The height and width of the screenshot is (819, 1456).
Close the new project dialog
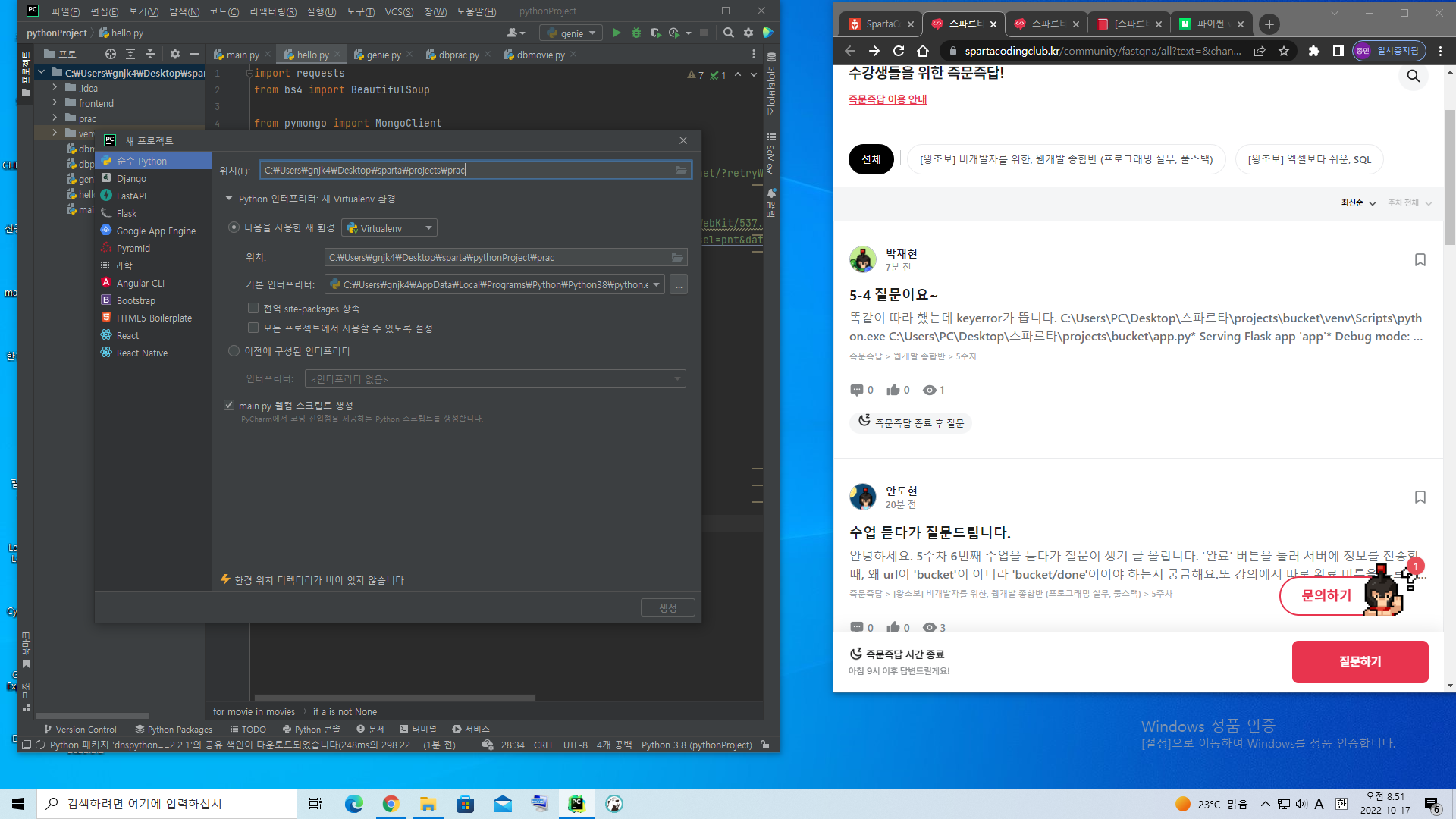click(683, 140)
